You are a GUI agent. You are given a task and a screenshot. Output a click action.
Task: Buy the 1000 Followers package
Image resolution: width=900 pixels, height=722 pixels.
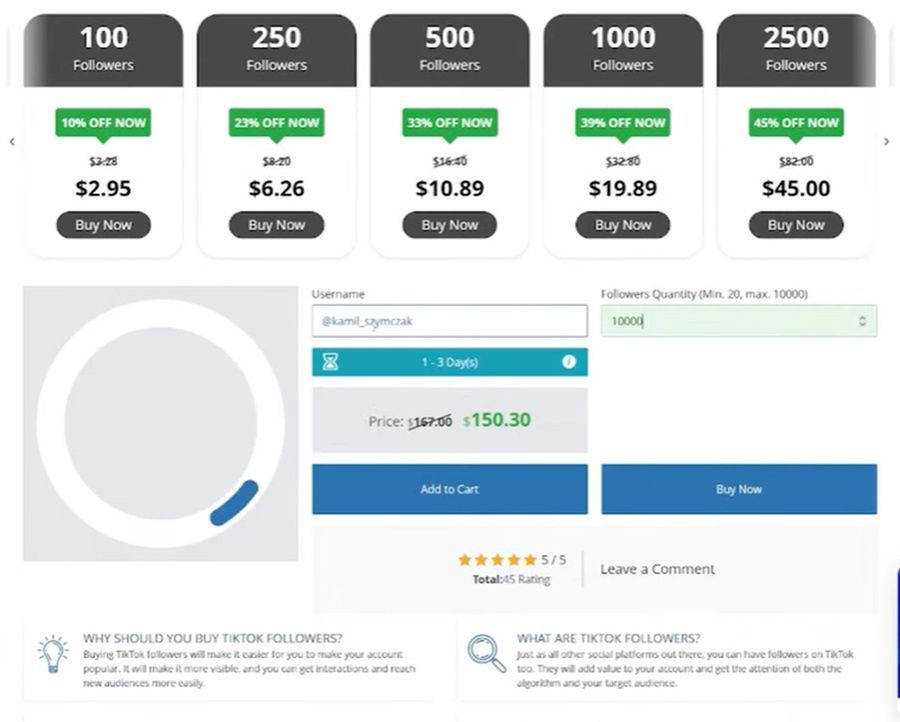pyautogui.click(x=622, y=225)
